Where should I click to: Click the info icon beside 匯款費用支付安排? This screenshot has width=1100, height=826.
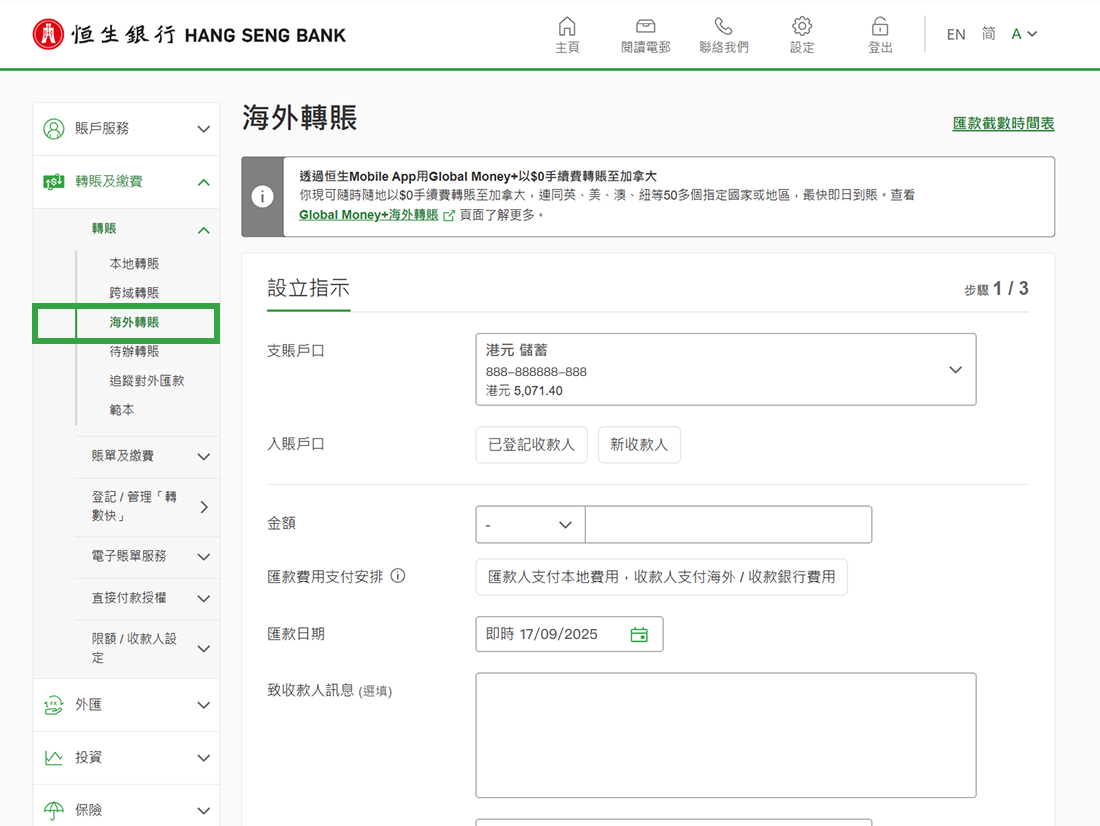[398, 576]
